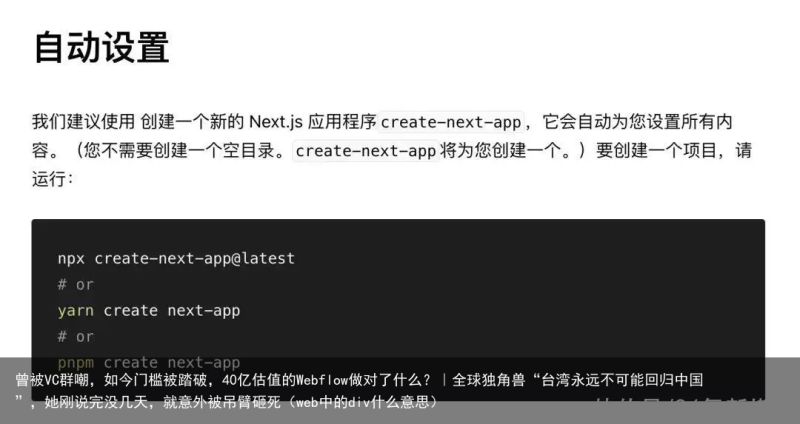Click the second inline create-next-app code

365,151
